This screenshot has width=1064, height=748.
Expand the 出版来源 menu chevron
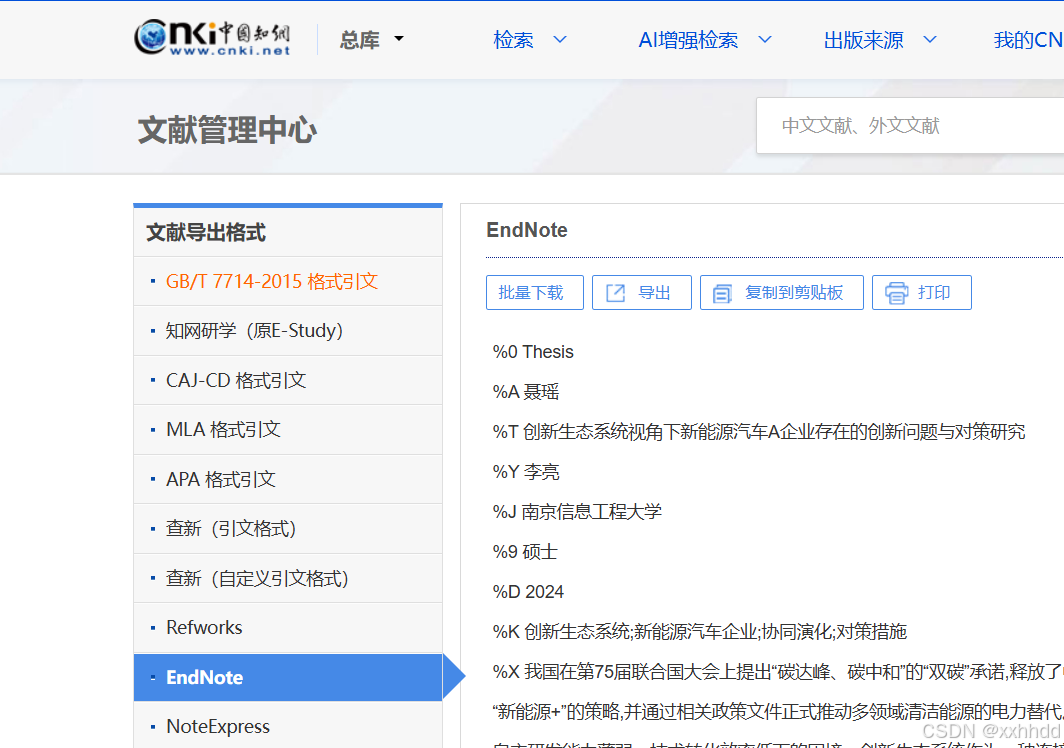coord(930,40)
